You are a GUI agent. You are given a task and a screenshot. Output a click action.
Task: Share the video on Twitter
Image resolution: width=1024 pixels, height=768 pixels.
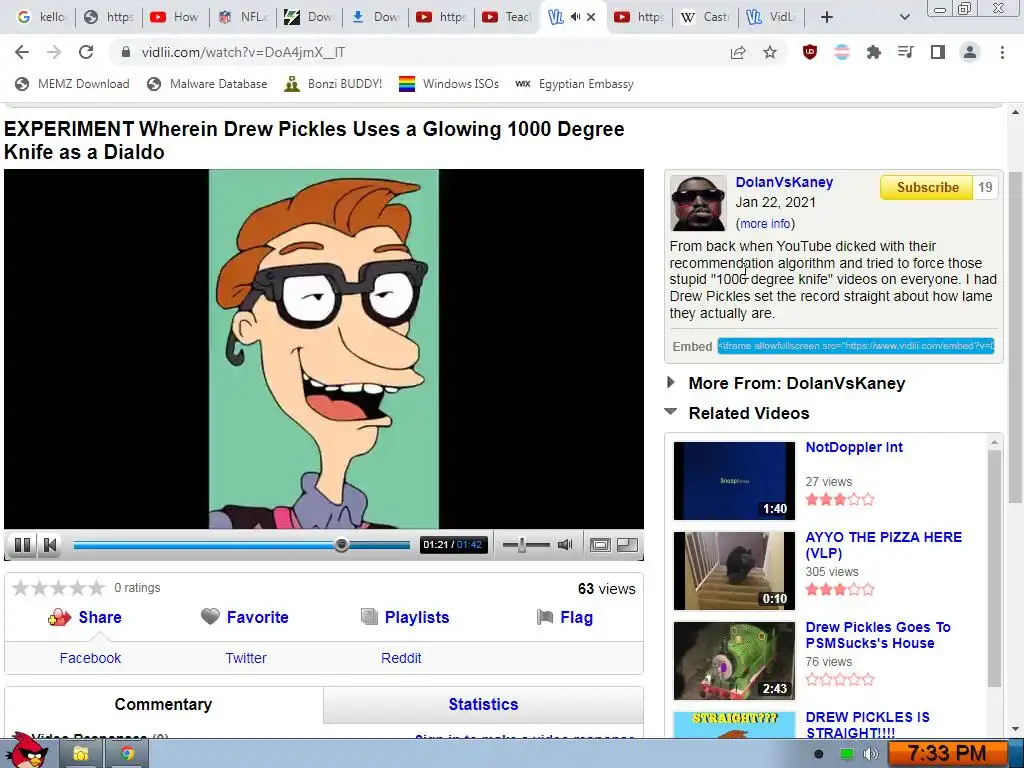click(x=246, y=658)
